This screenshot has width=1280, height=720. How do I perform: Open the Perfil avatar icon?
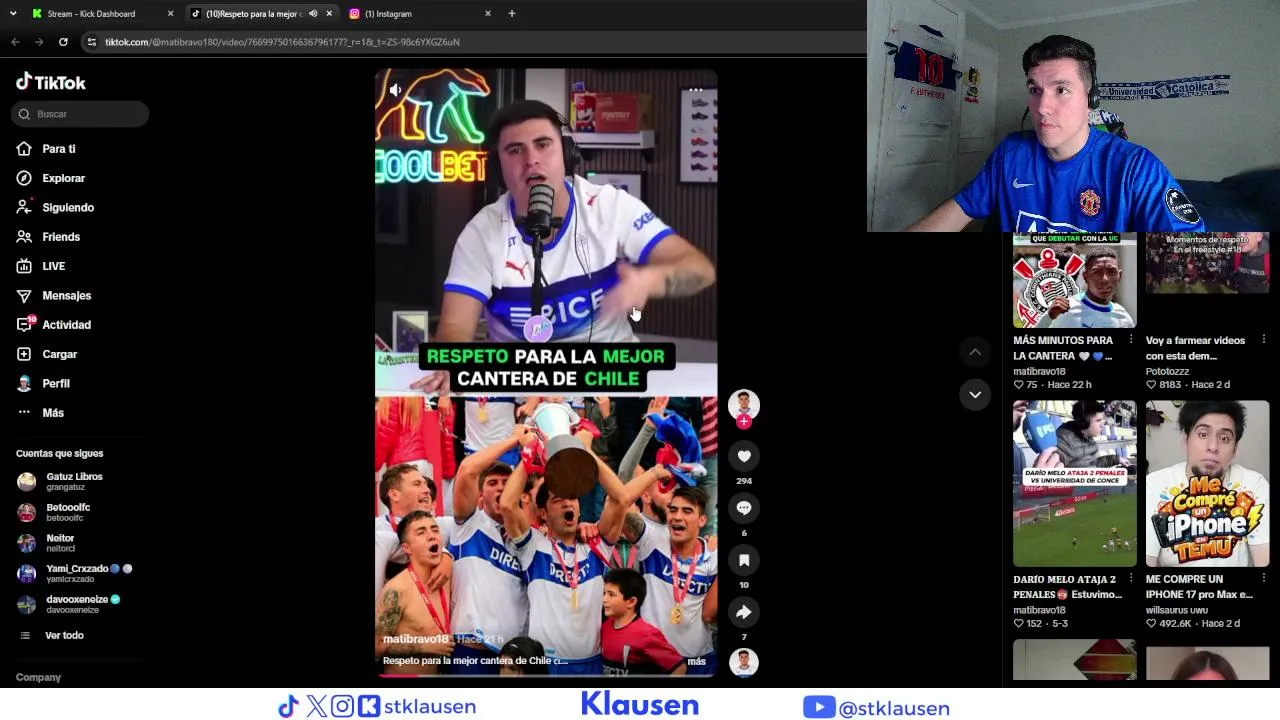[x=24, y=384]
